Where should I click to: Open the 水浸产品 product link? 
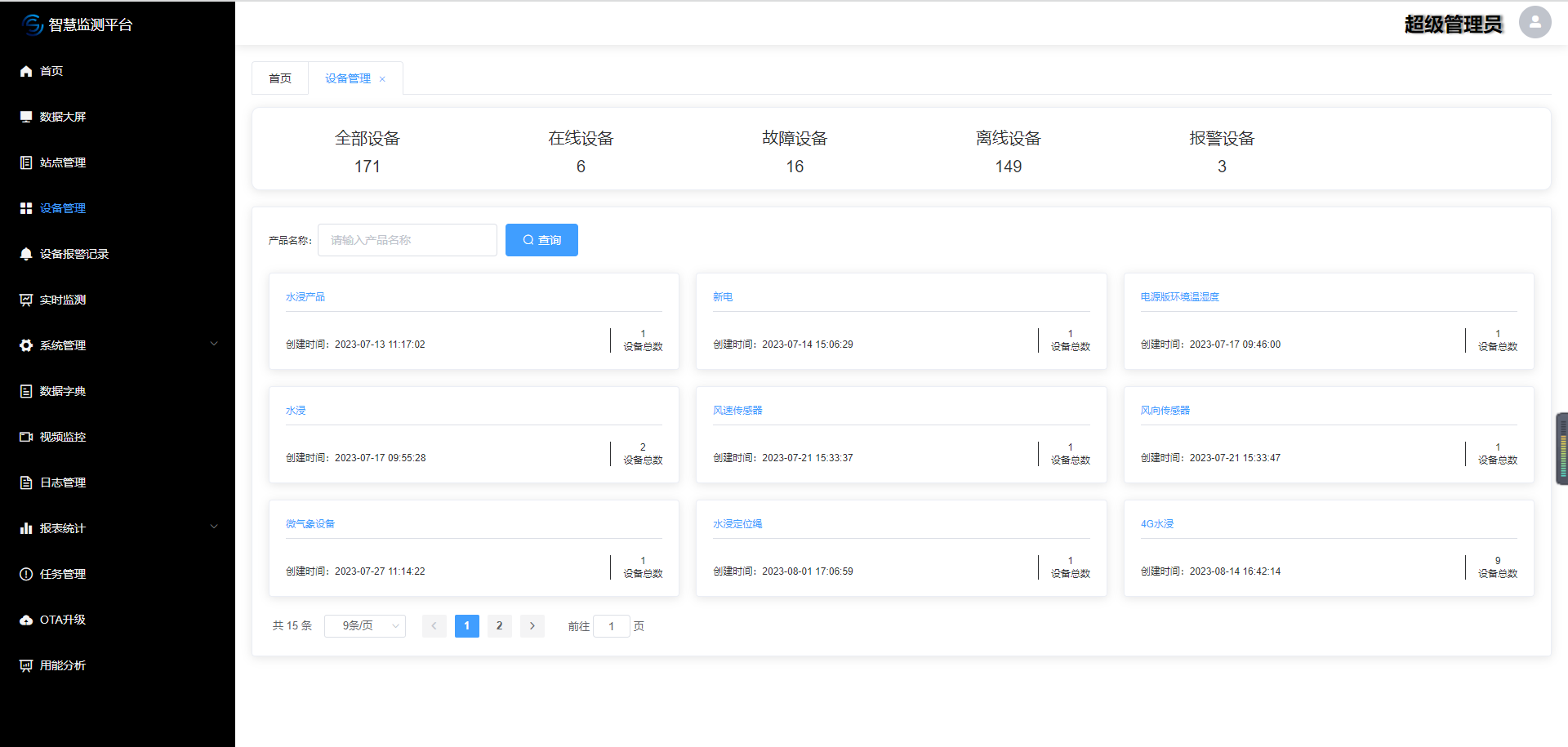click(305, 297)
